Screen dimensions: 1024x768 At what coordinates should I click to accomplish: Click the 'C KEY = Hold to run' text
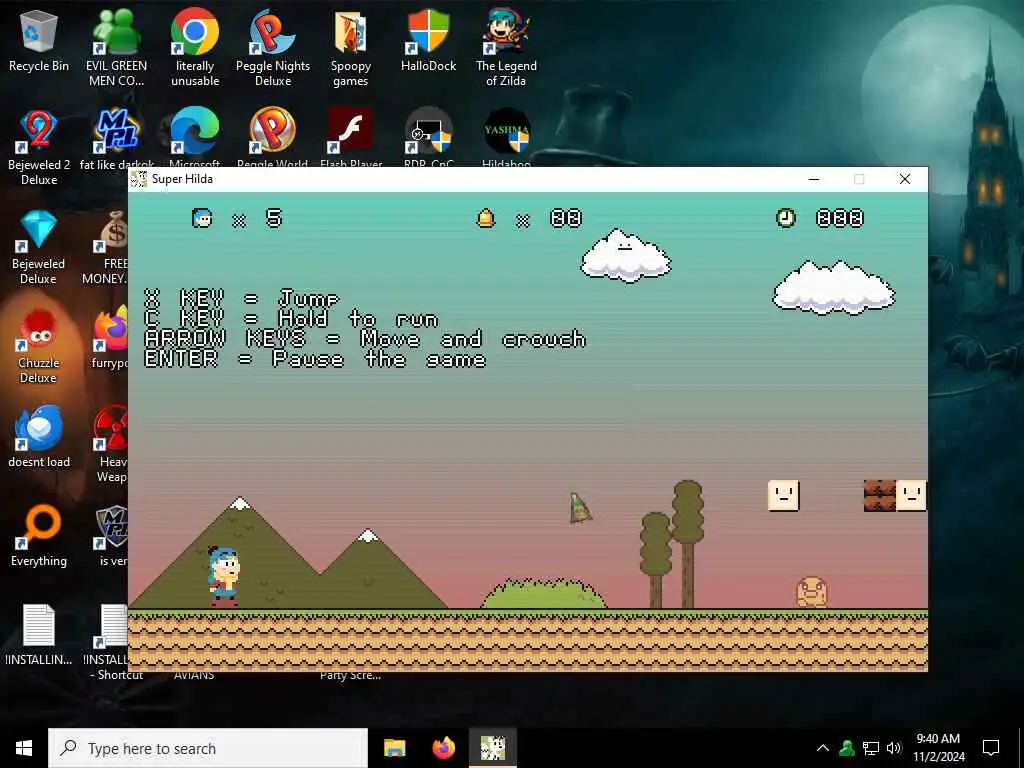point(291,319)
